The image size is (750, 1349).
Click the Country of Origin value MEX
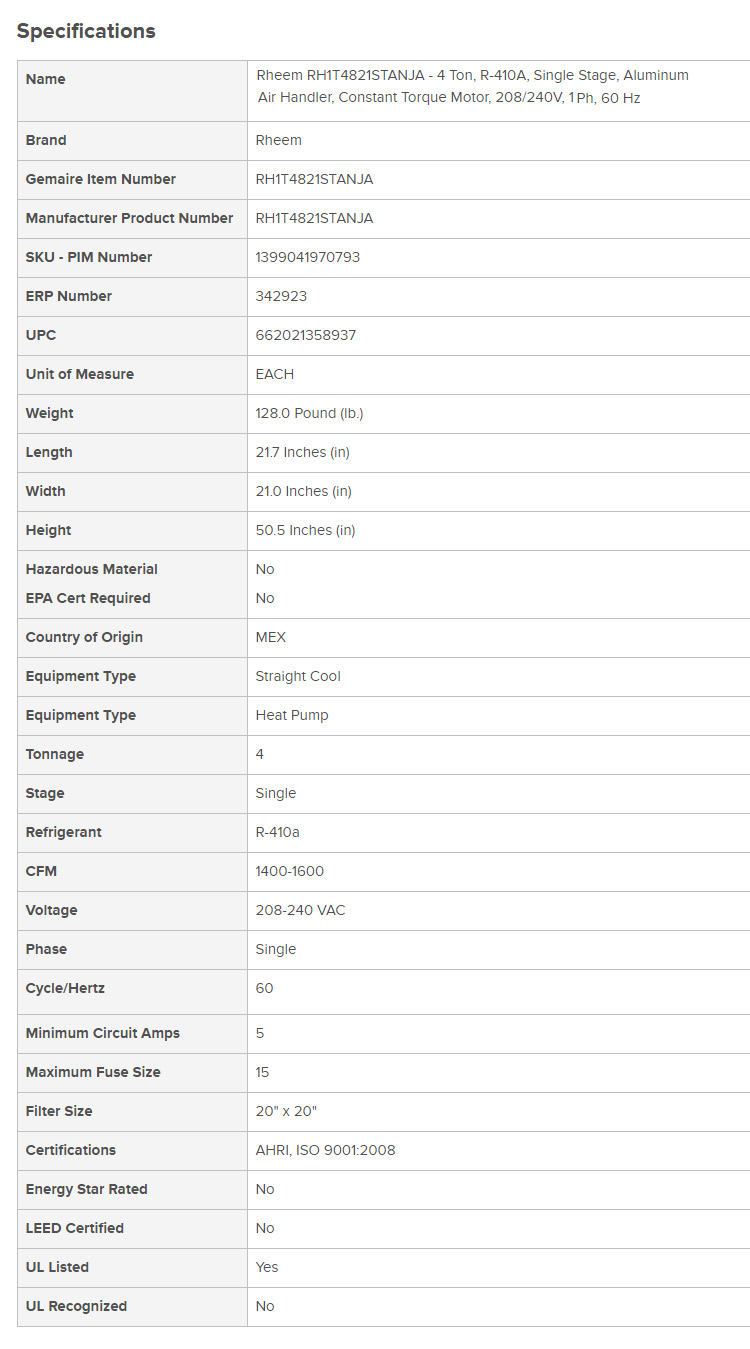[x=271, y=637]
